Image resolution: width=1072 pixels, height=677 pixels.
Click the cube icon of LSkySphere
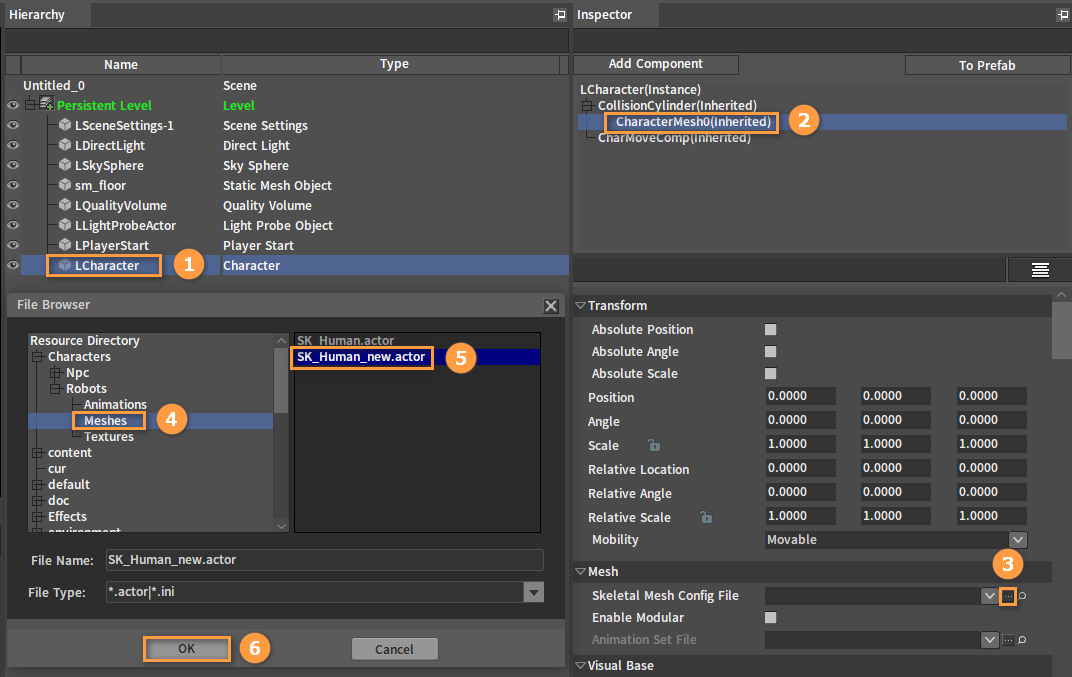coord(65,165)
